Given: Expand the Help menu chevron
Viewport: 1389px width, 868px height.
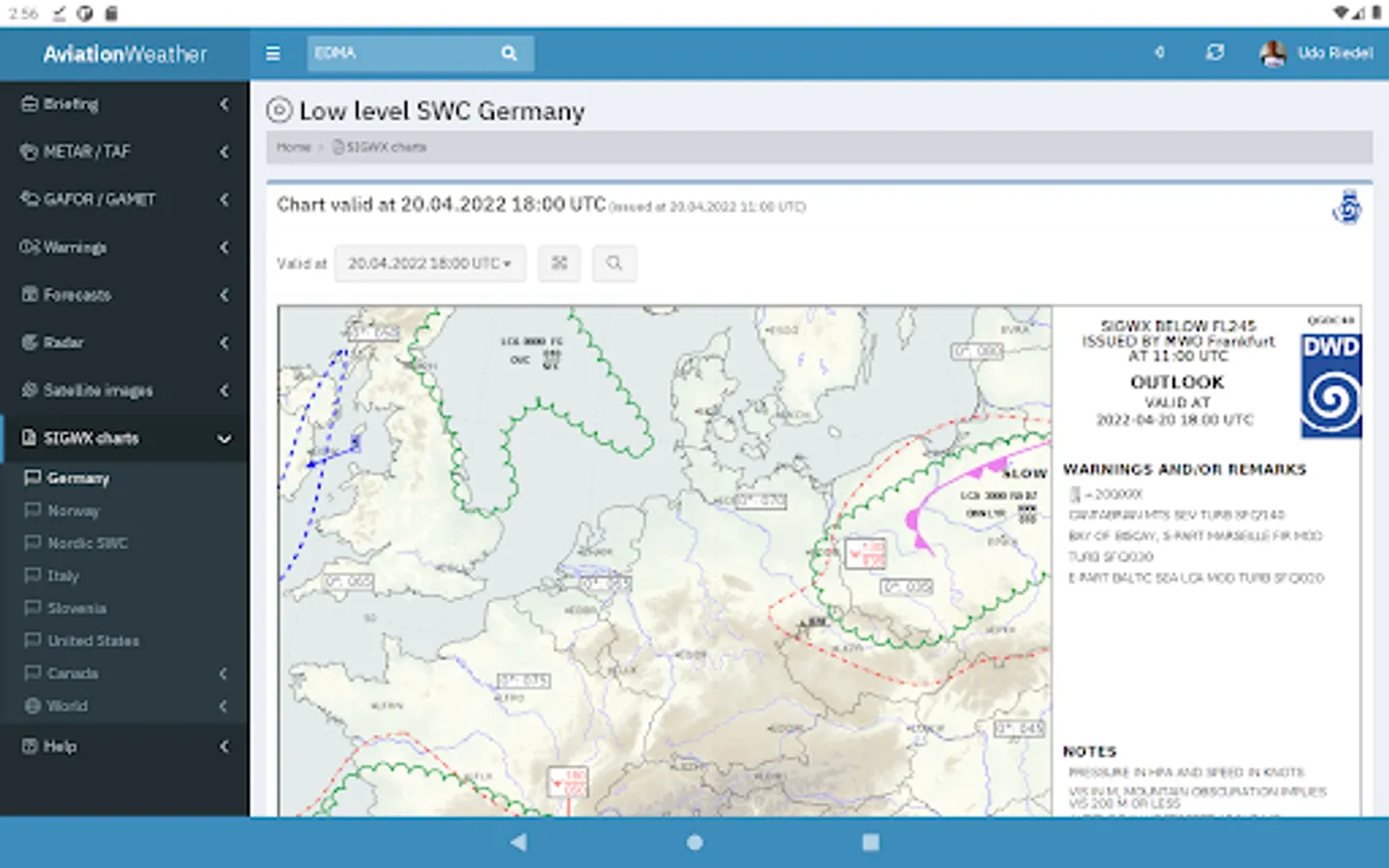Looking at the screenshot, I should point(224,746).
